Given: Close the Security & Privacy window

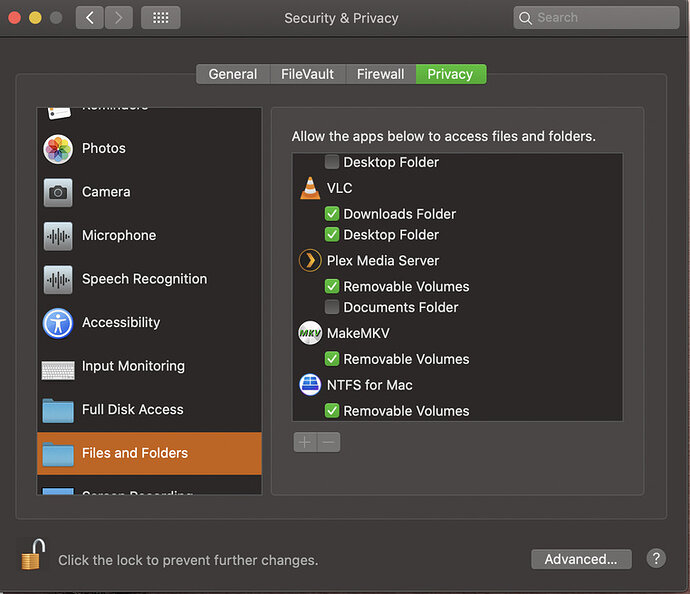Looking at the screenshot, I should 15,18.
